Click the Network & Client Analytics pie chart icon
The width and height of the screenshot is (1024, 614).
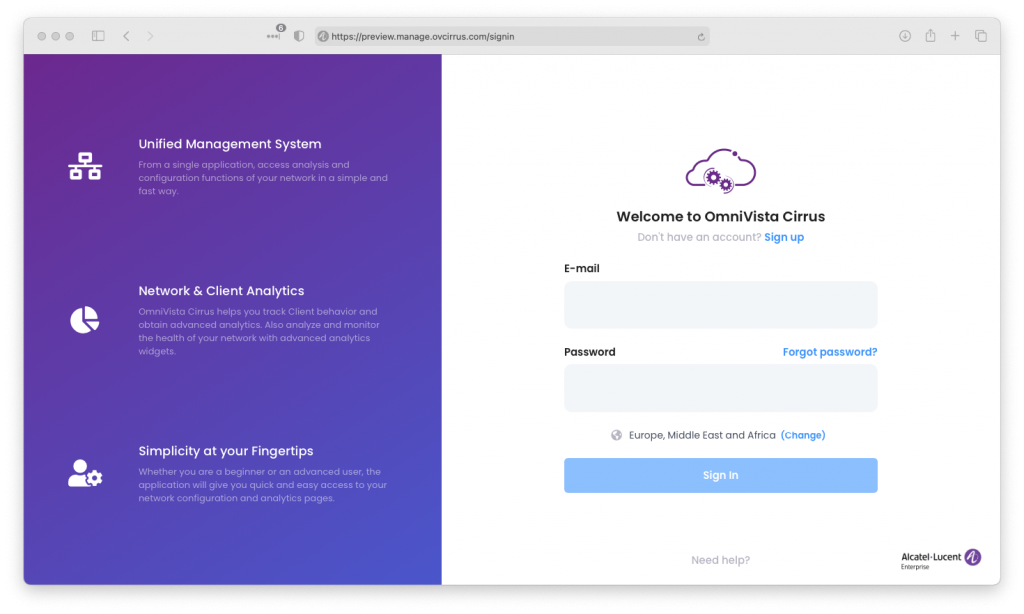(85, 320)
